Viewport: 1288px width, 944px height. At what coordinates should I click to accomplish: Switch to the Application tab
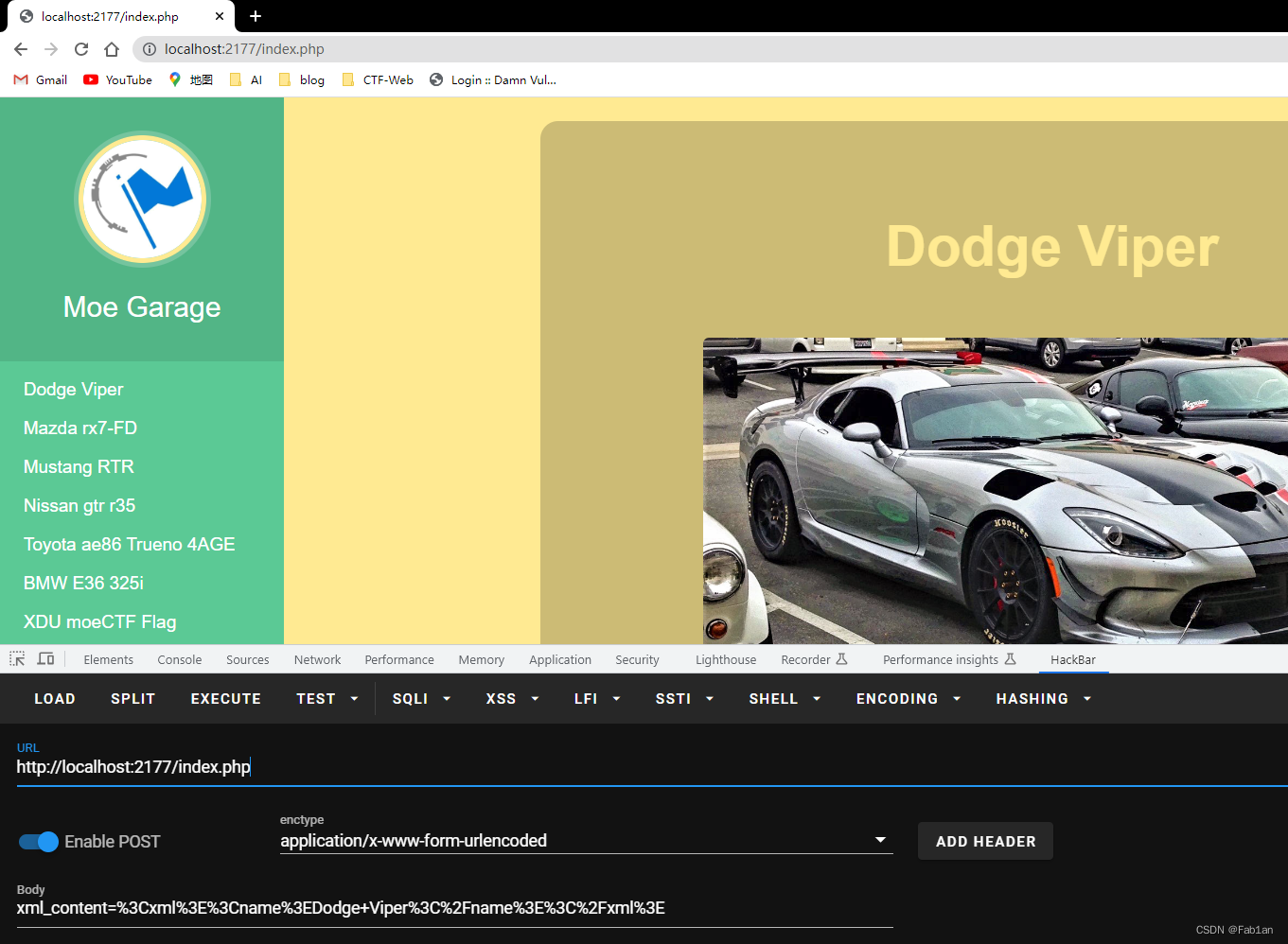point(560,659)
